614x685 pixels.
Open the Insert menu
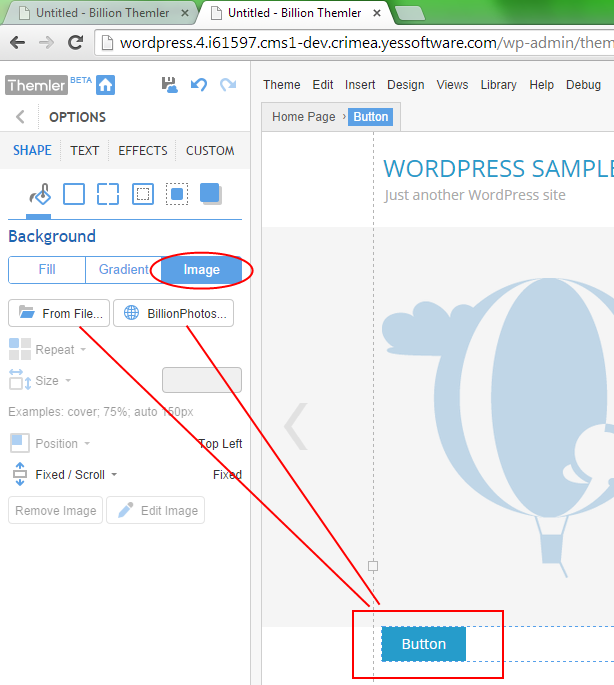pos(360,85)
